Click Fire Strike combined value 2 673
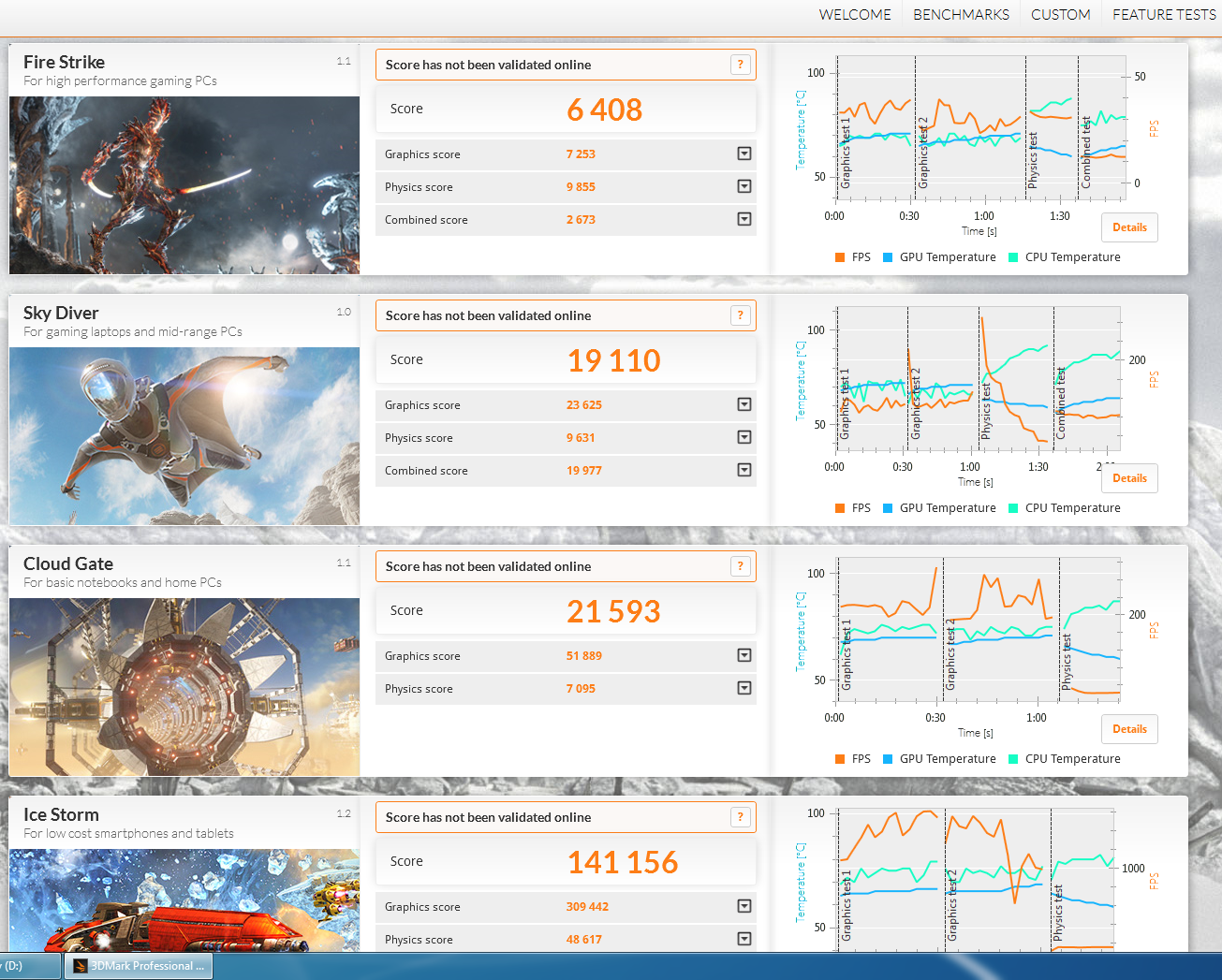 point(581,220)
